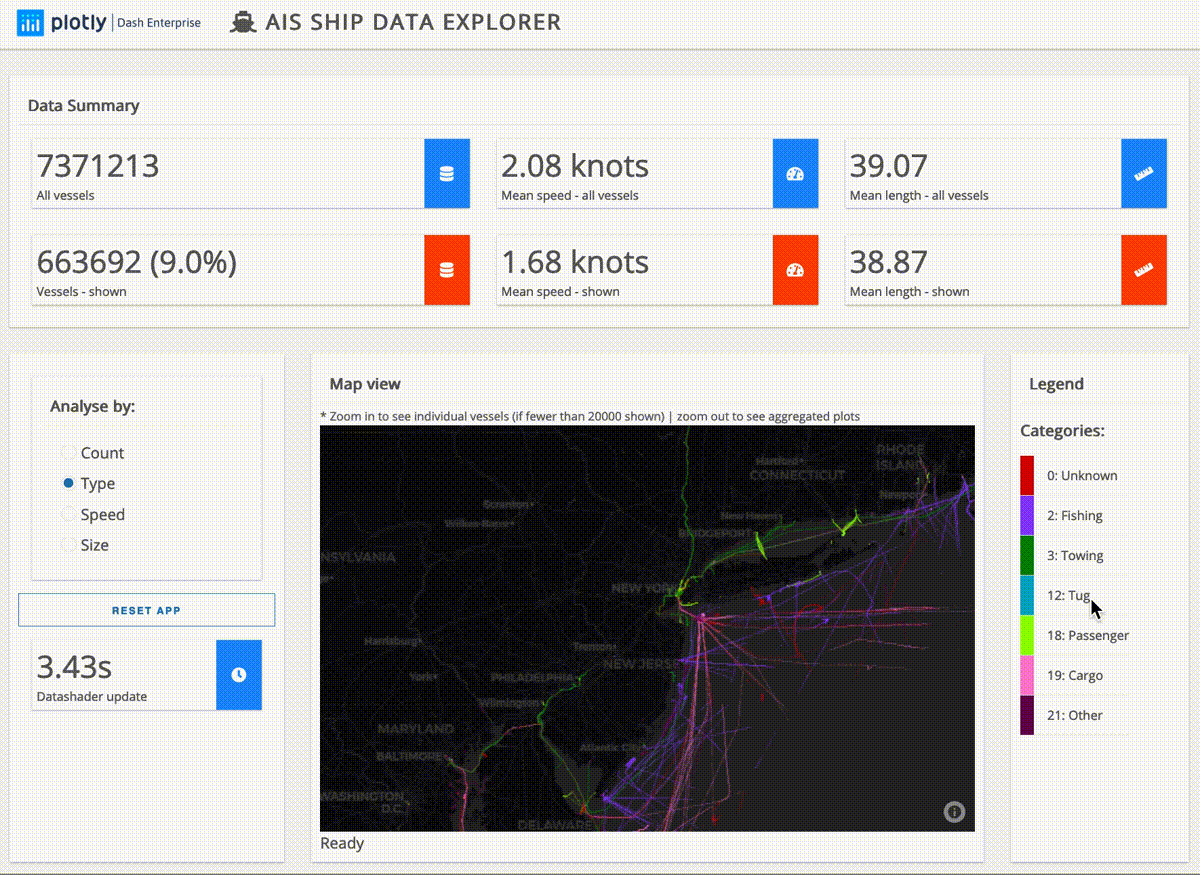Click the '1.68 knots' mean speed value
Viewport: 1200px width, 875px height.
pyautogui.click(x=575, y=263)
